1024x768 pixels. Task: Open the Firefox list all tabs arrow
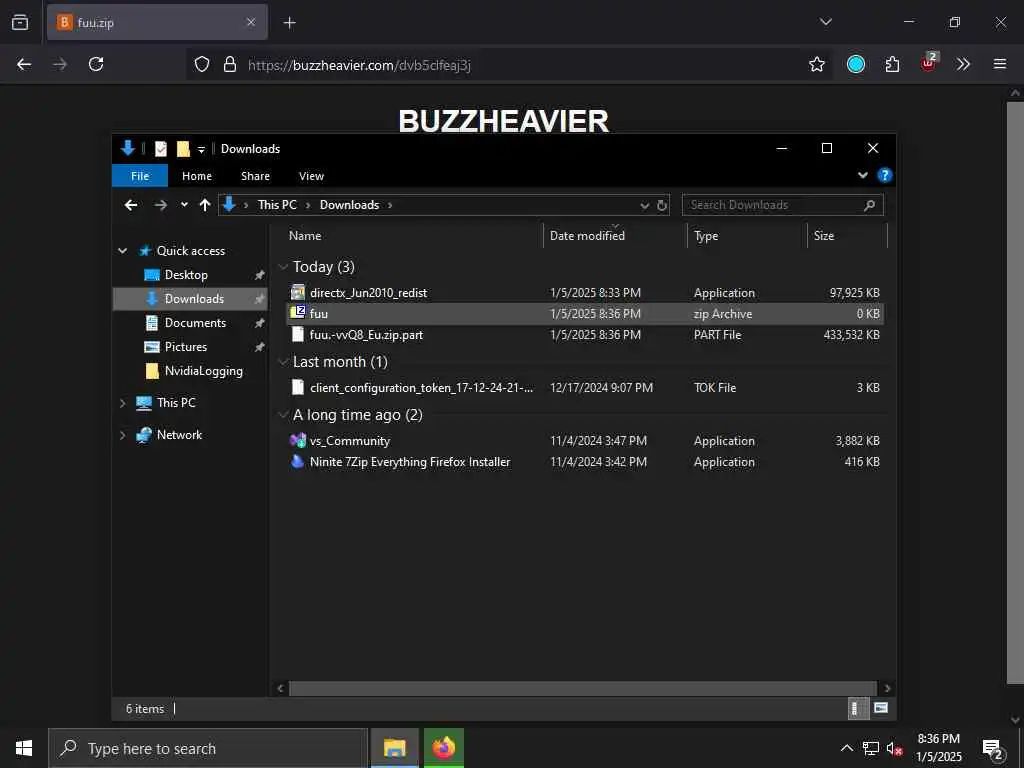point(825,22)
